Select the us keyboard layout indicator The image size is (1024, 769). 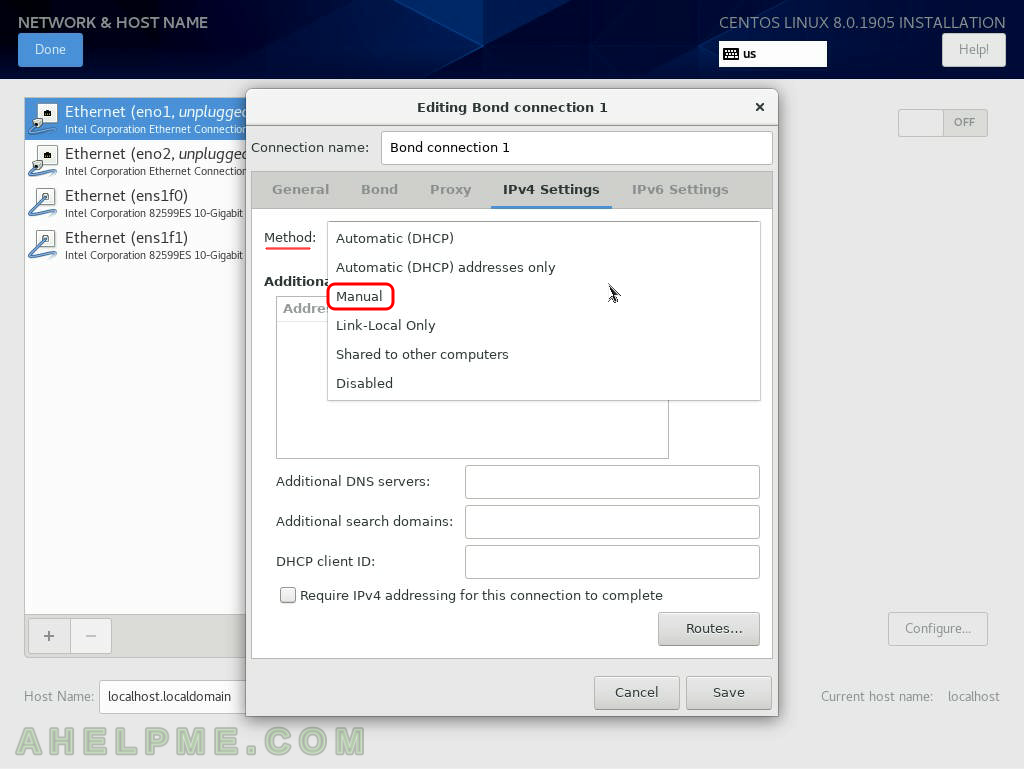773,54
